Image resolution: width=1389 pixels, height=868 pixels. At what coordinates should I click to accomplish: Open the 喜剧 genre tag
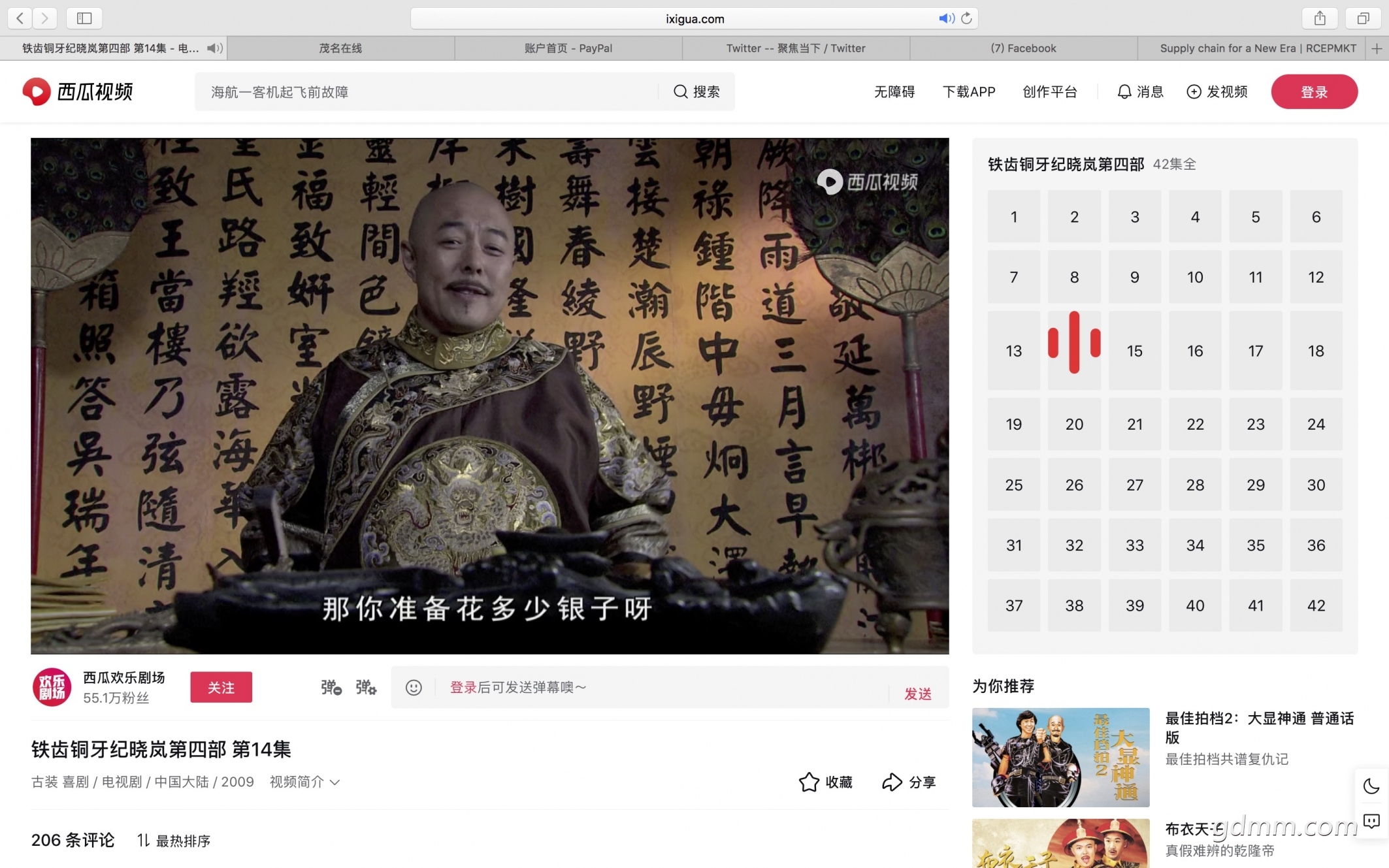point(75,782)
